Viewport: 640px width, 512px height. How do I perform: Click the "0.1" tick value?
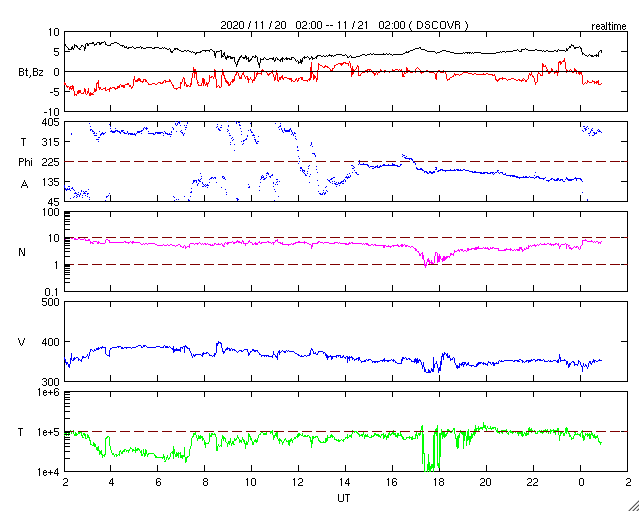(53, 291)
